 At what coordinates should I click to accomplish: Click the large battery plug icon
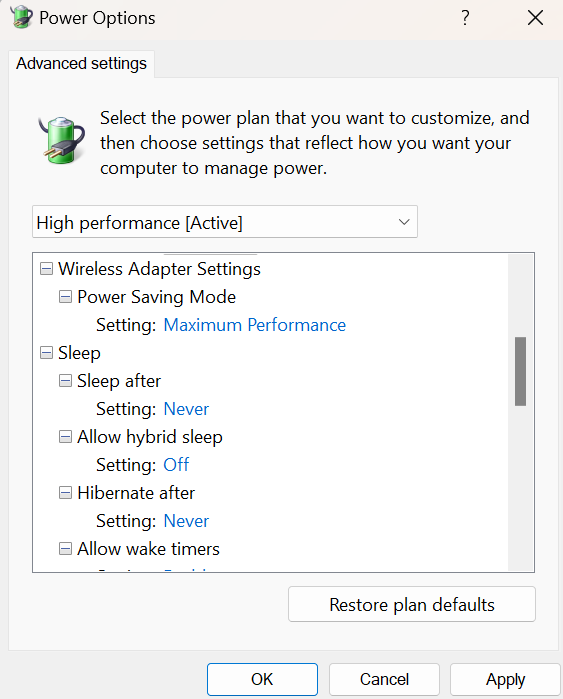tap(62, 140)
